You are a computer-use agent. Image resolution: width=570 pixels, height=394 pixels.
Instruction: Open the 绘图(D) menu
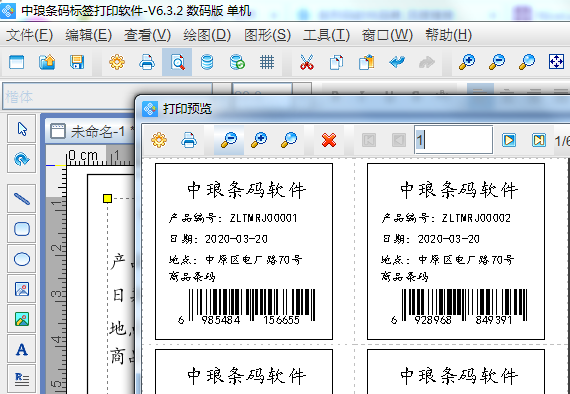(x=207, y=35)
